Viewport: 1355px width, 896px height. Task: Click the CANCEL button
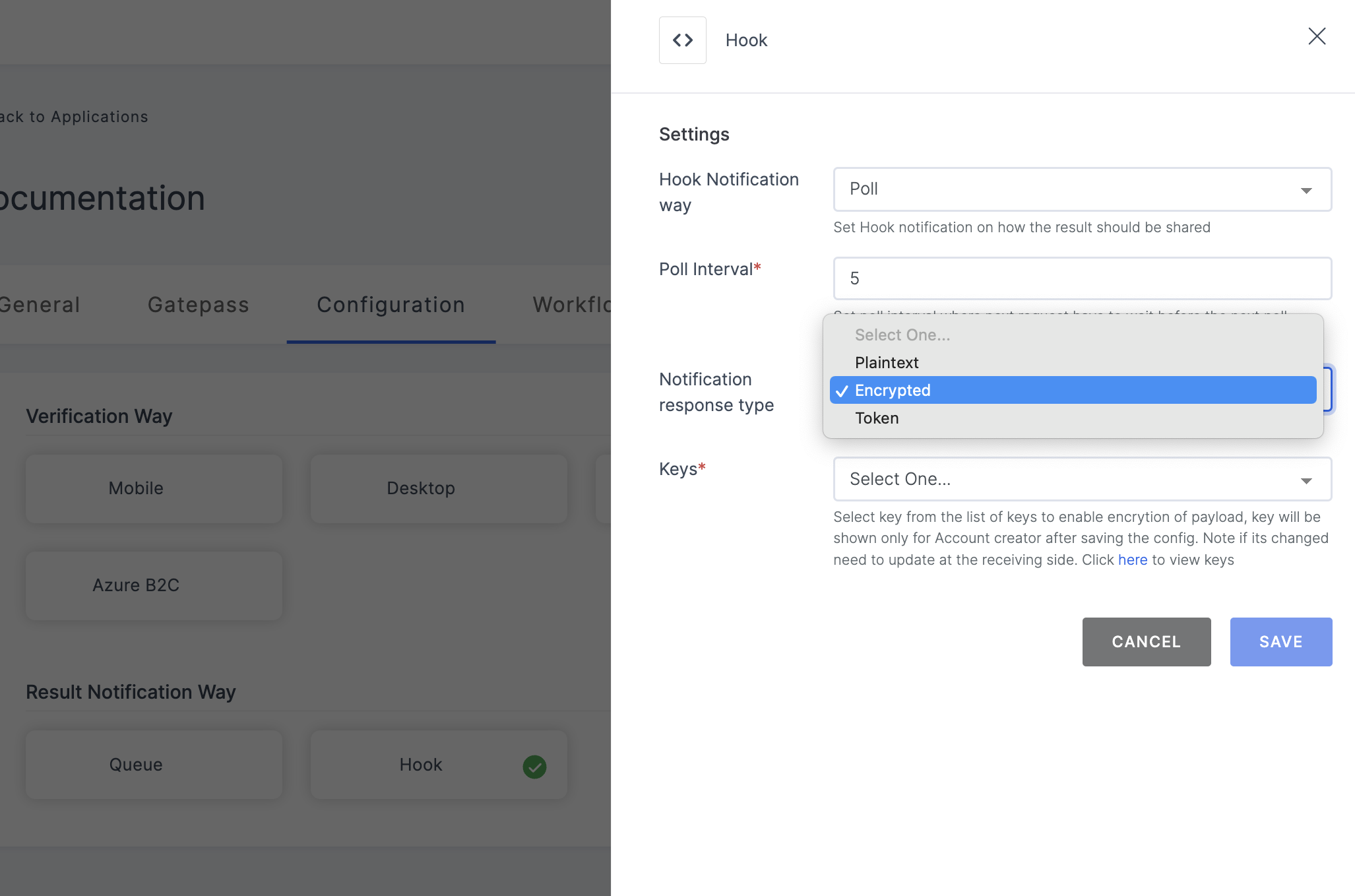tap(1147, 642)
